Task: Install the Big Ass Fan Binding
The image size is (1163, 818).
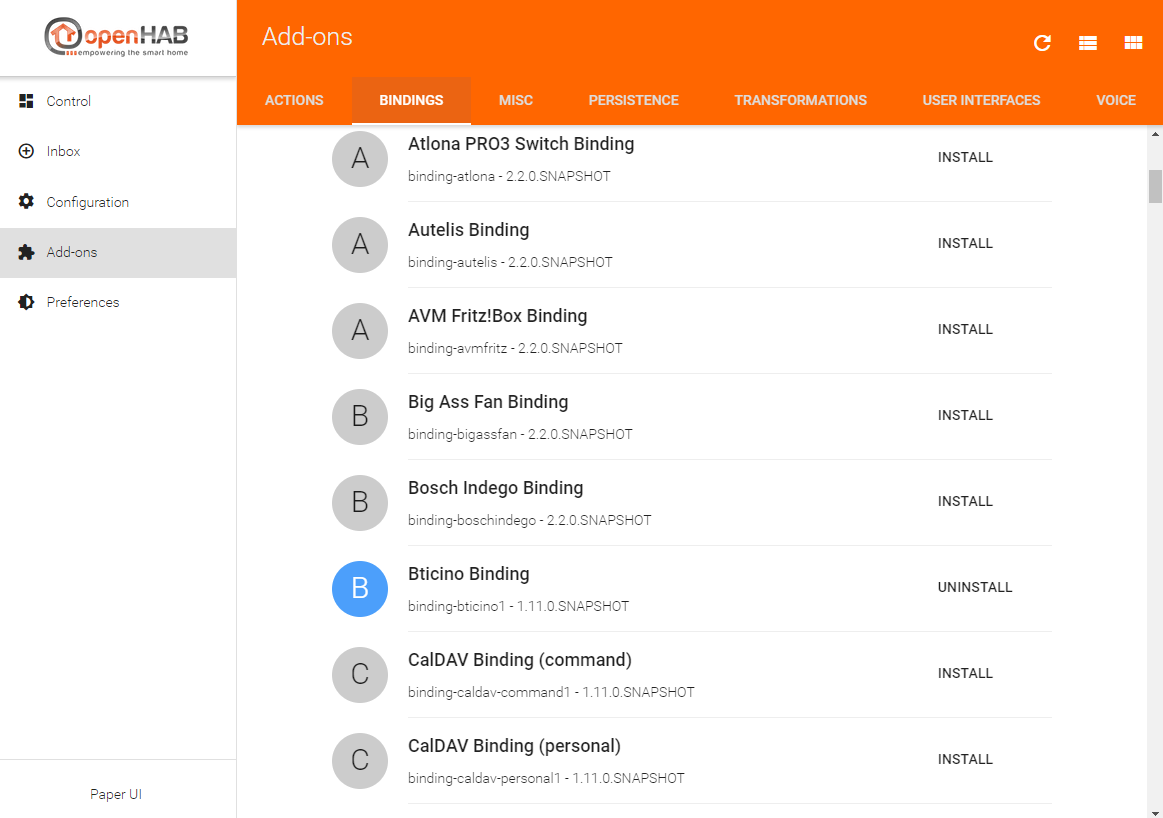Action: [965, 415]
